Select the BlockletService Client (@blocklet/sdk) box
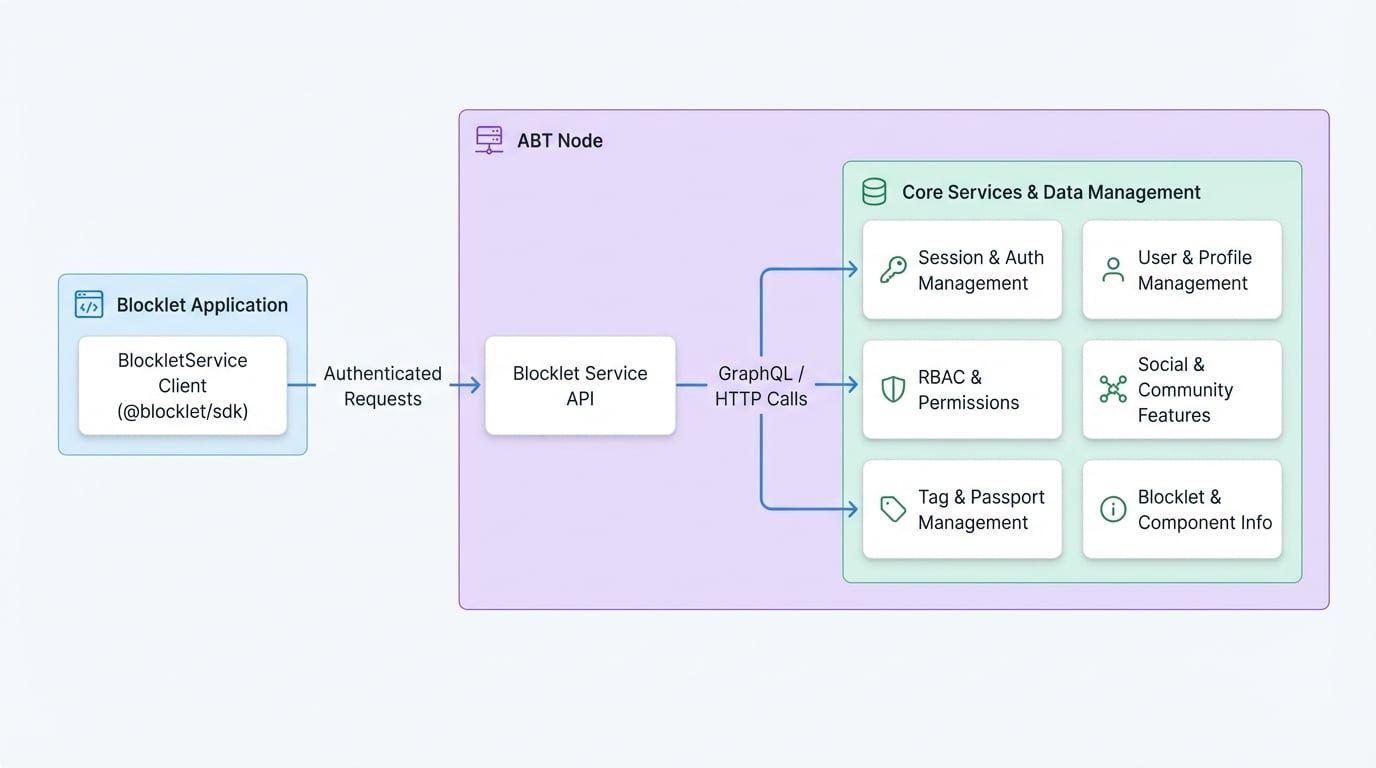This screenshot has height=768, width=1376. [182, 385]
